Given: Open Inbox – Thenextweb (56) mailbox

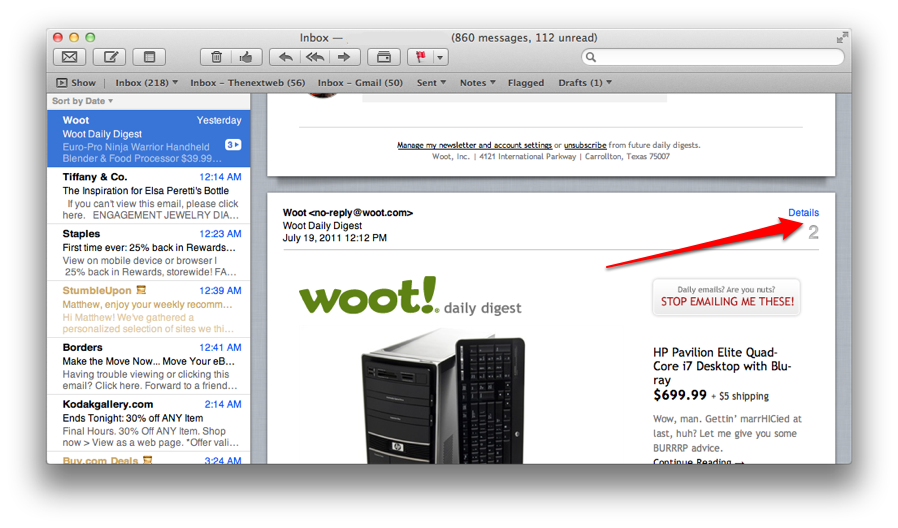Looking at the screenshot, I should tap(247, 82).
